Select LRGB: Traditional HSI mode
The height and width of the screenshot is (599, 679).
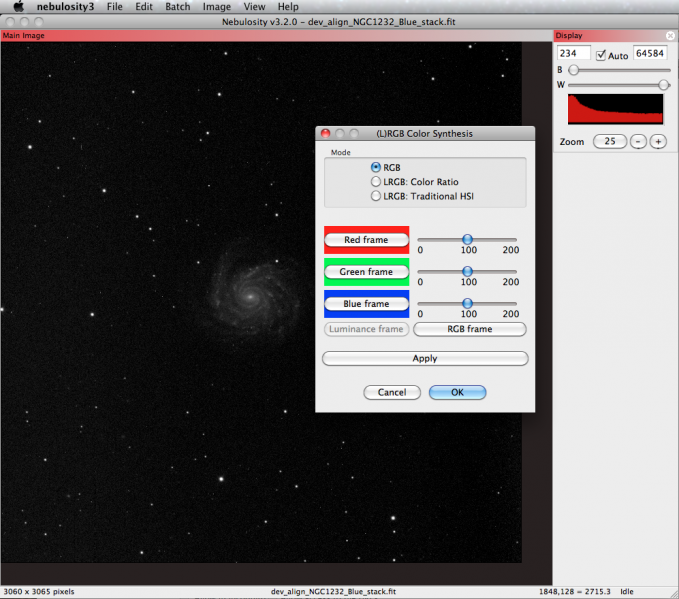[x=375, y=196]
